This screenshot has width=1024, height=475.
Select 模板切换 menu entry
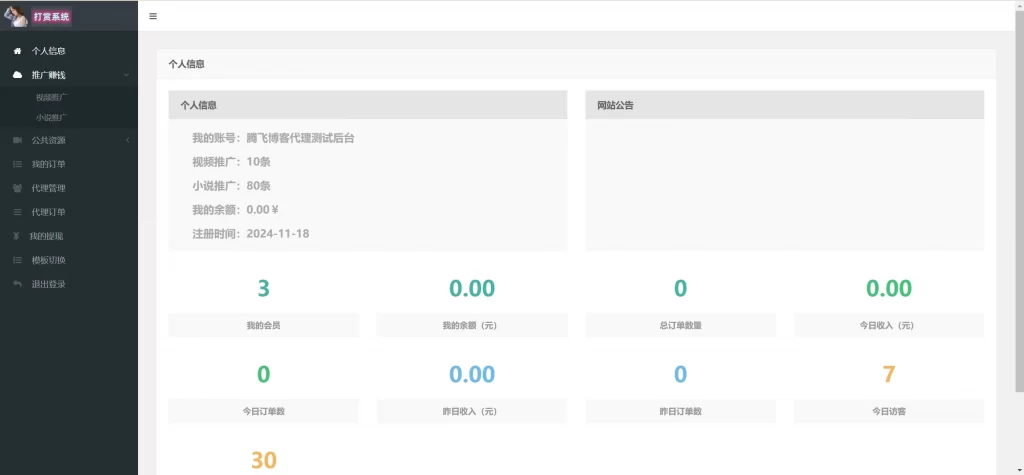pos(48,260)
